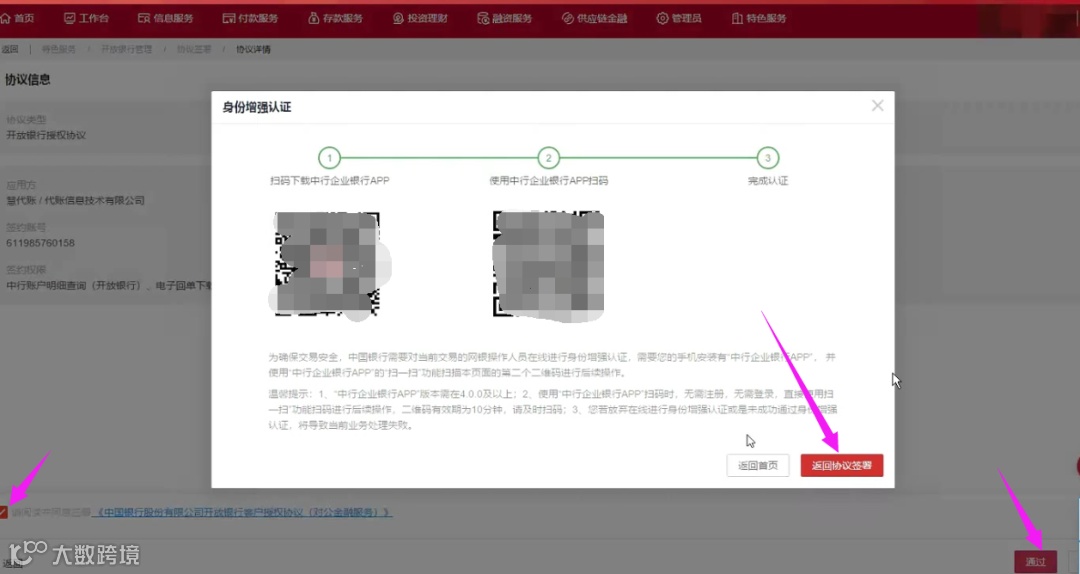Click step 1 circle 扫码下载中行企业银行APP
Image resolution: width=1080 pixels, height=574 pixels.
329,158
